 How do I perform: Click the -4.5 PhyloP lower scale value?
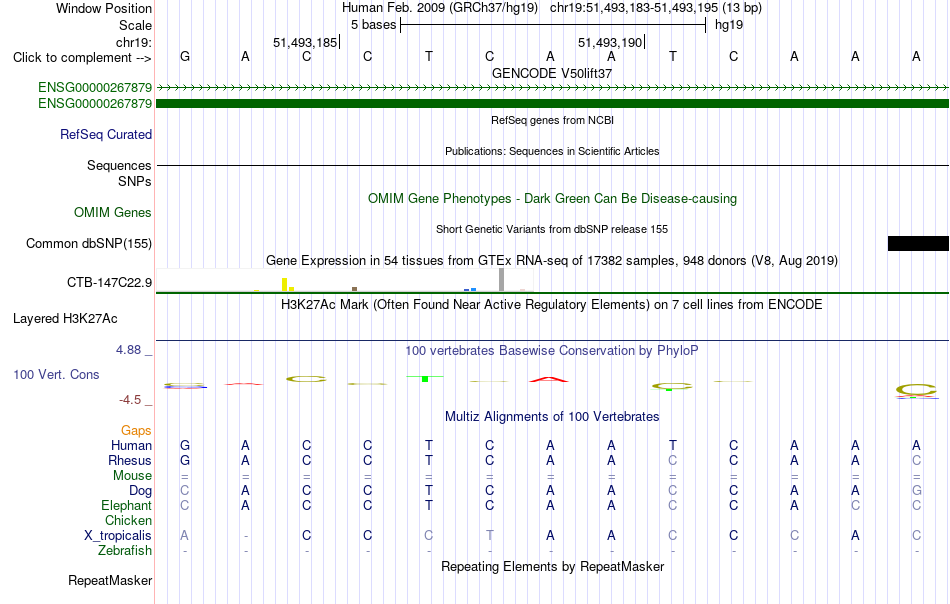pyautogui.click(x=130, y=400)
